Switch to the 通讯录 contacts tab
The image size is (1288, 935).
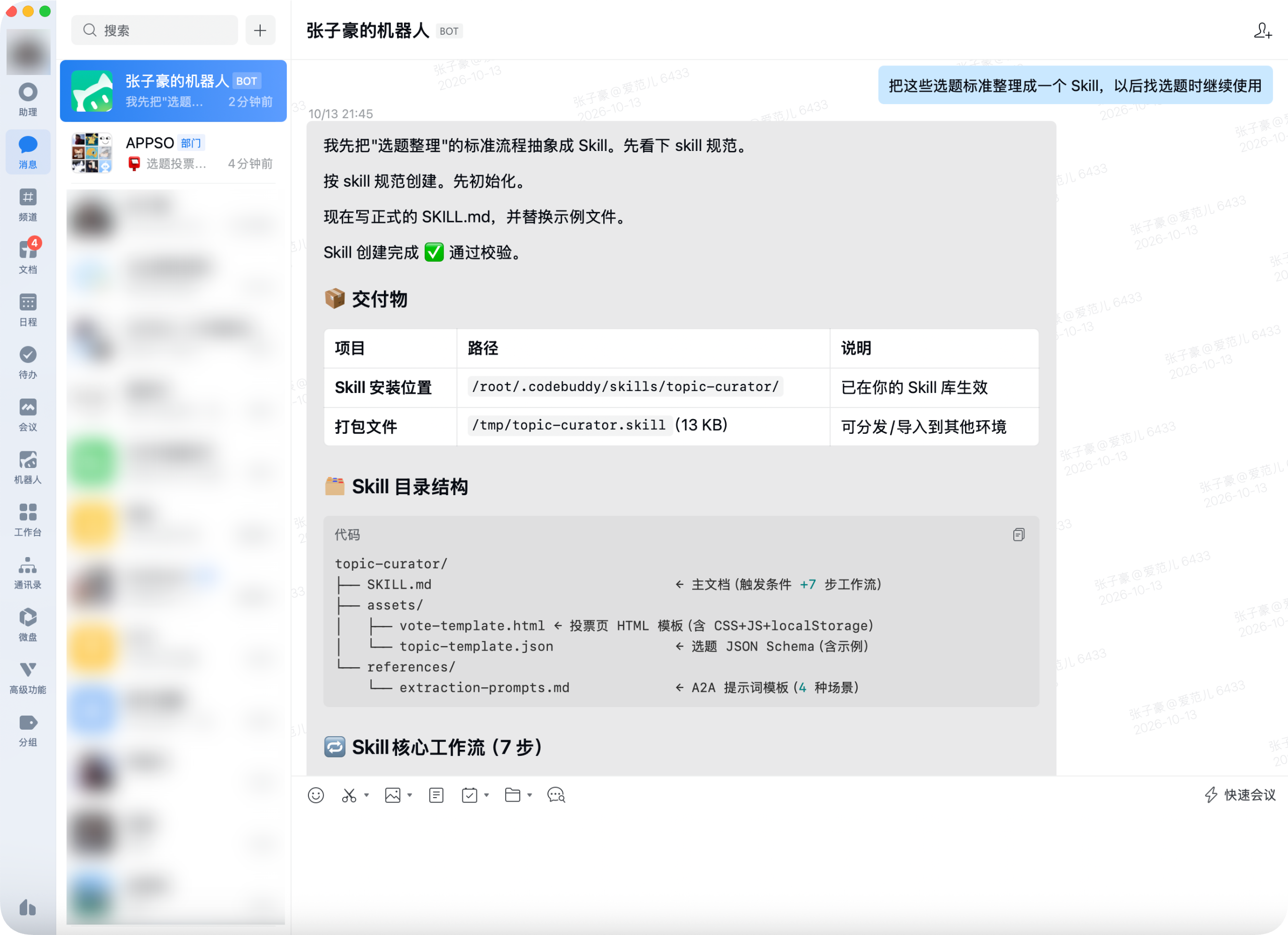point(28,573)
